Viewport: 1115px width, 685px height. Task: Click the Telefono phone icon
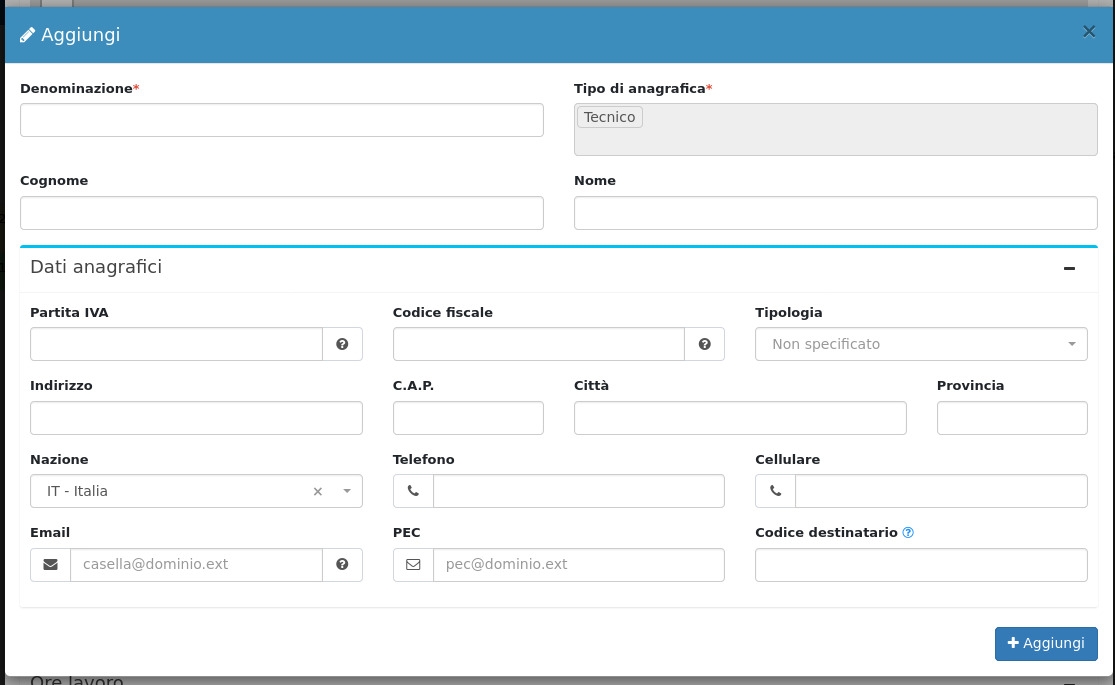tap(413, 491)
